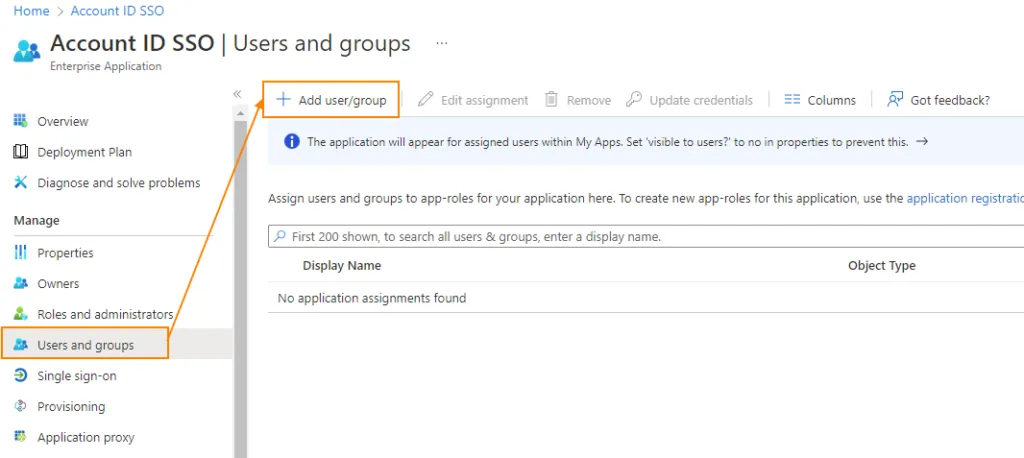The height and width of the screenshot is (458, 1024).
Task: Open the Overview icon in sidebar
Action: point(20,121)
